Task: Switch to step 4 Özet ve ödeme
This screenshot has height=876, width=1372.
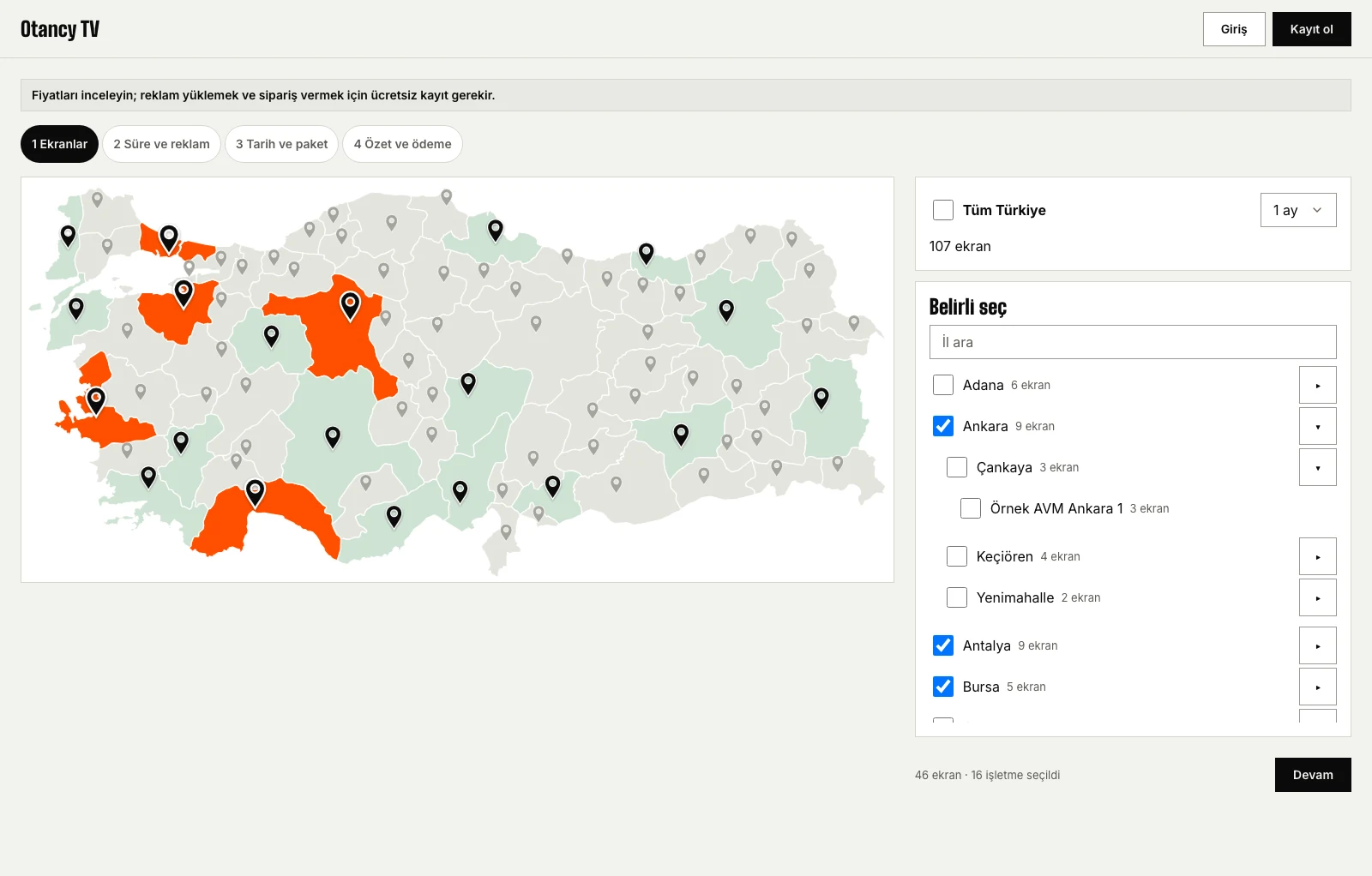Action: [403, 144]
